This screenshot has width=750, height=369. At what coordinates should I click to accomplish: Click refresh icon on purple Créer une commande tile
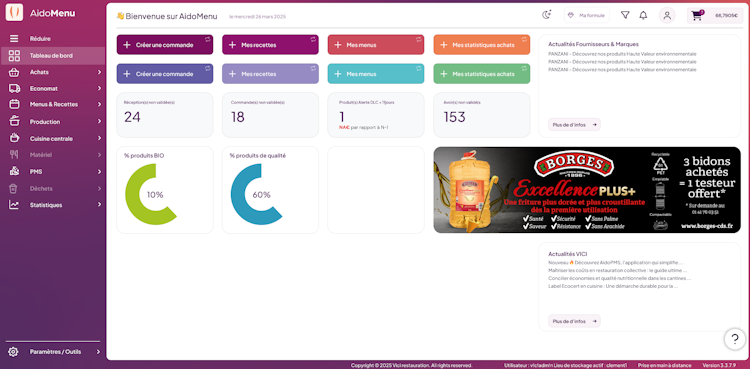[208, 68]
